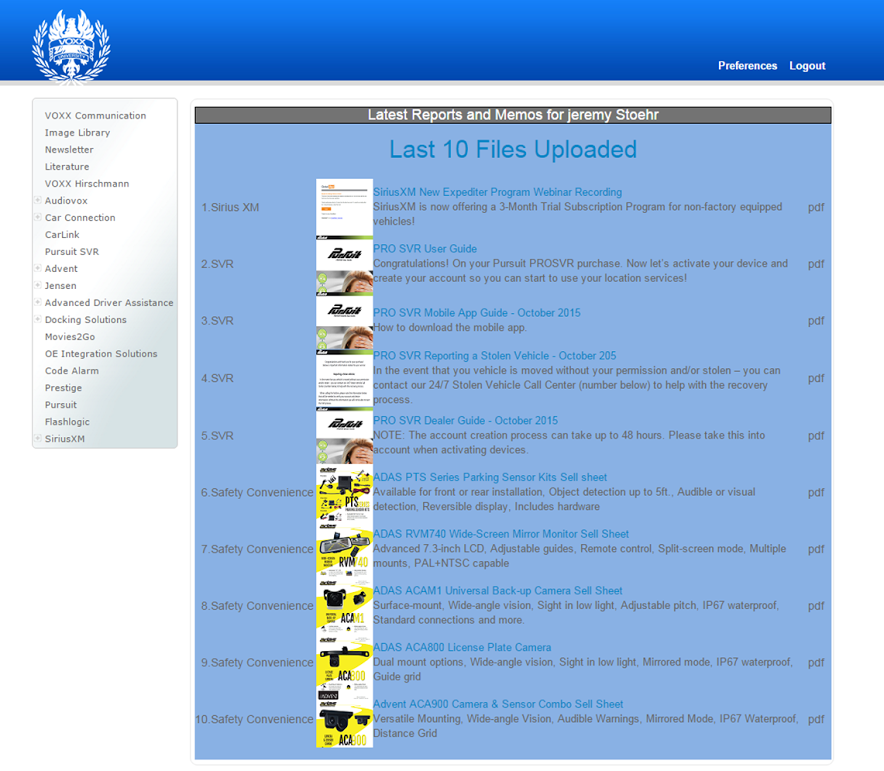The width and height of the screenshot is (884, 771).
Task: Open the Pursuit sidebar item
Action: 60,405
